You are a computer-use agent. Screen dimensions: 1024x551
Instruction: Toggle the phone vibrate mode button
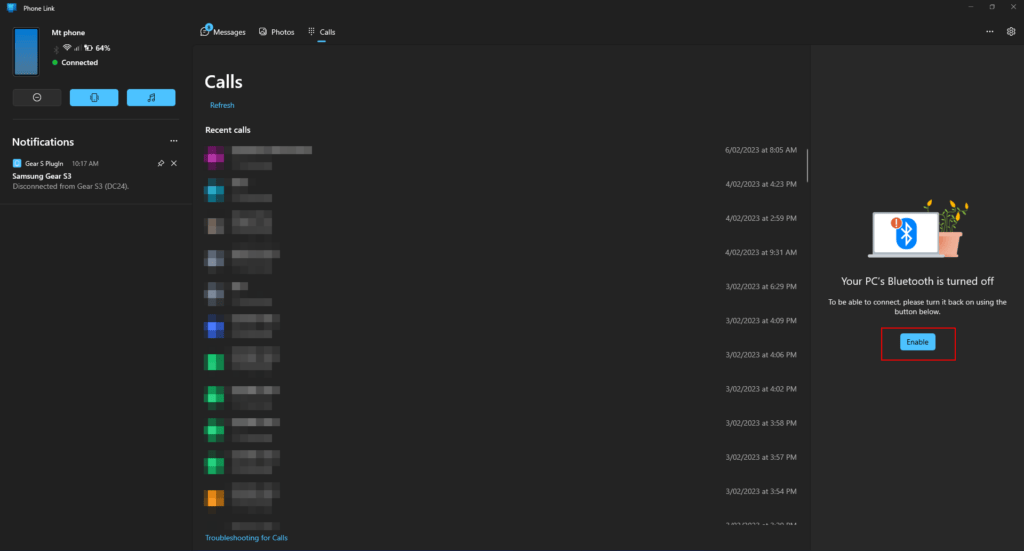click(x=94, y=97)
